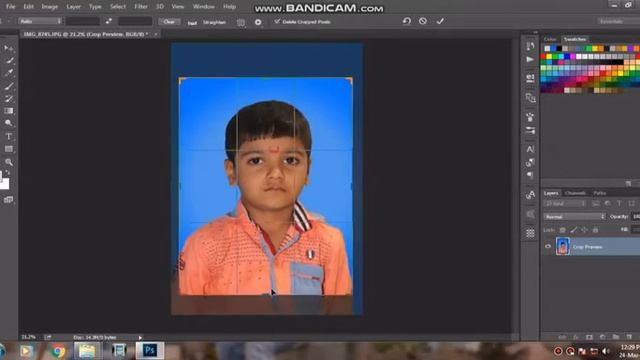This screenshot has width=640, height=360.
Task: Click the swap foreground/background colors icon
Action: [x=8, y=173]
